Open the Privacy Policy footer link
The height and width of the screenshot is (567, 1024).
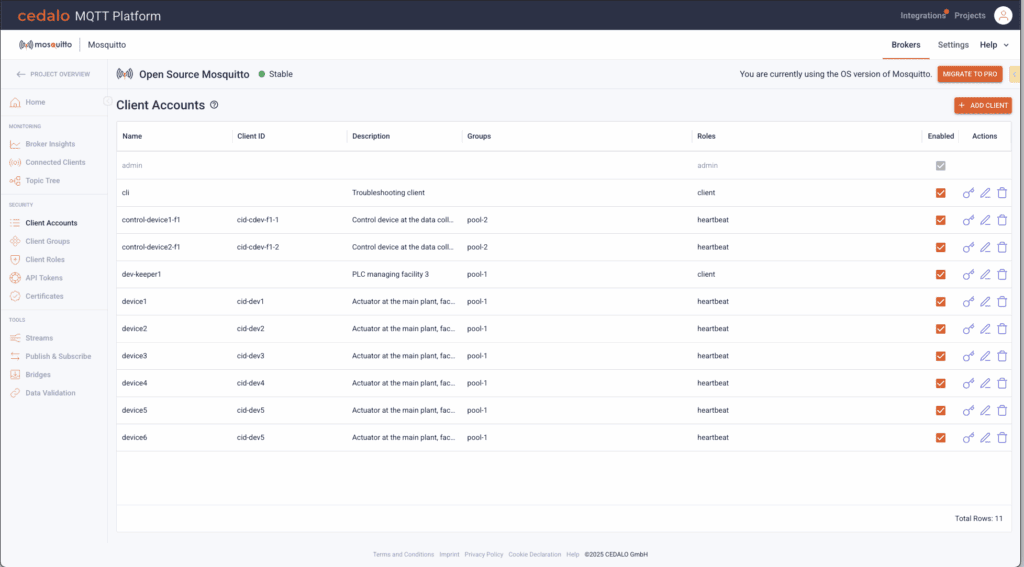[x=483, y=554]
